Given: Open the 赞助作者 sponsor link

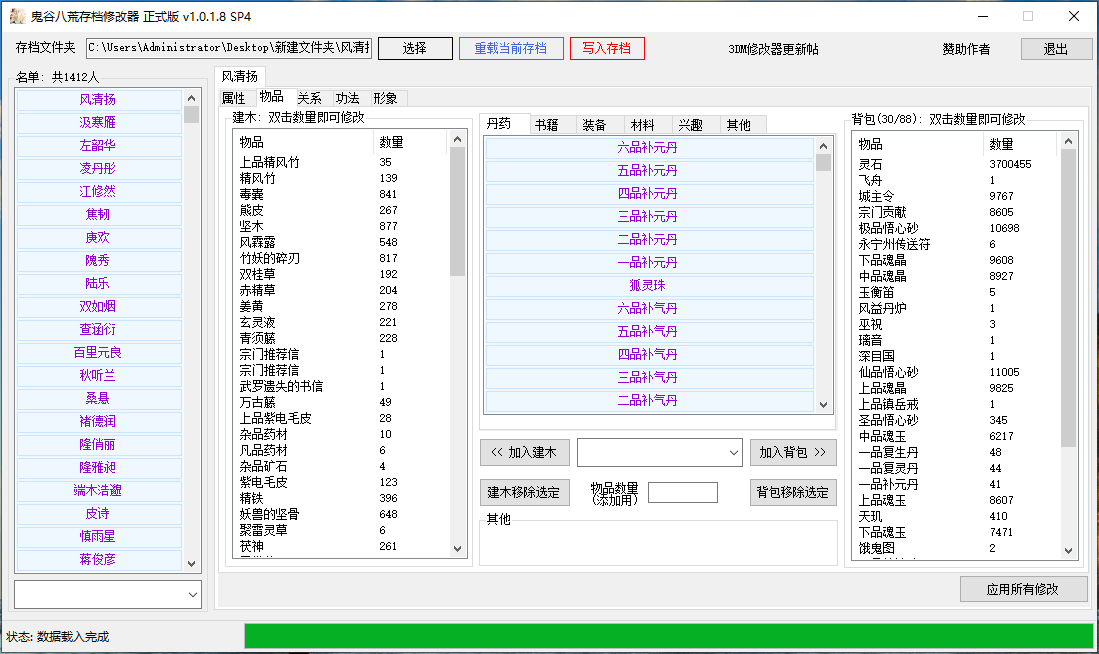Looking at the screenshot, I should (x=966, y=49).
